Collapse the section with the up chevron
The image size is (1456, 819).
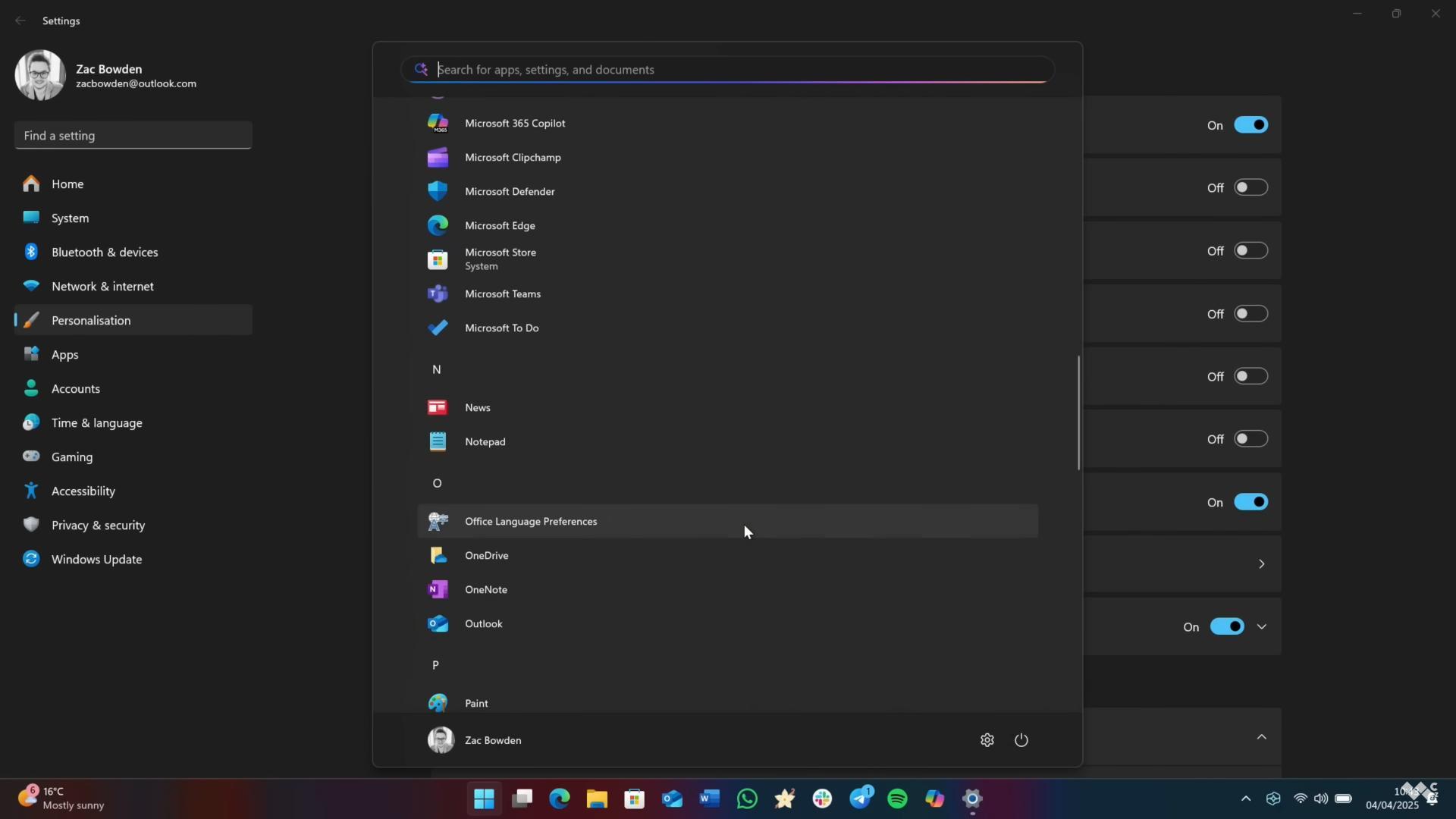coord(1262,737)
